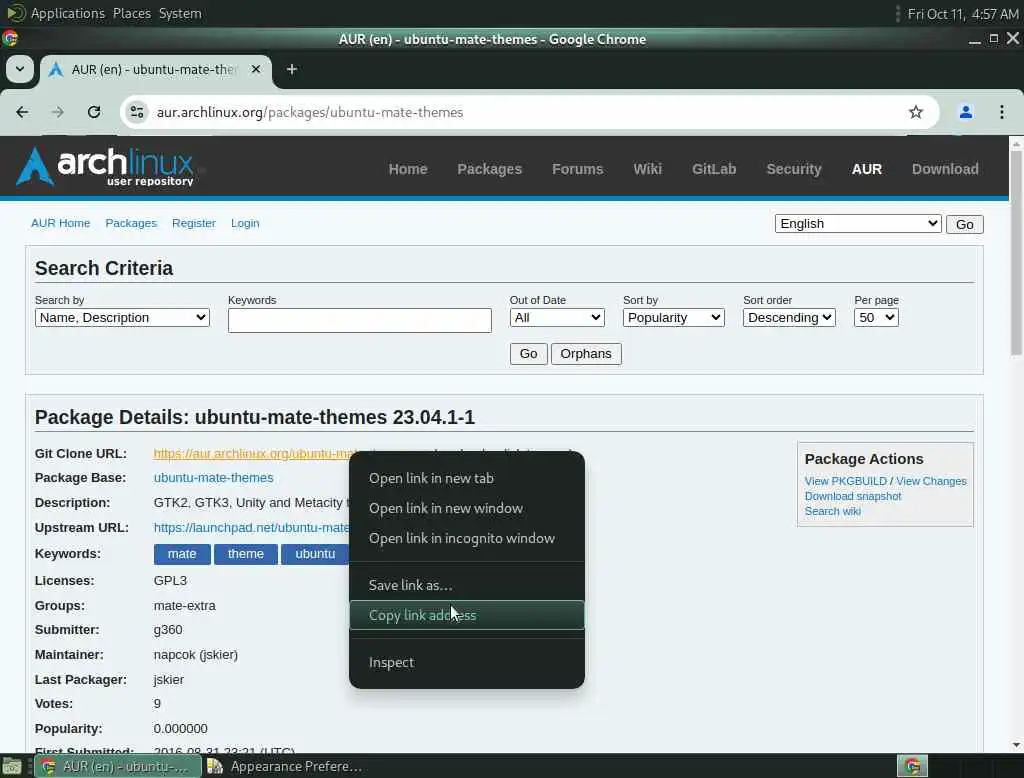
Task: Open the Places menu in top panel
Action: [131, 13]
